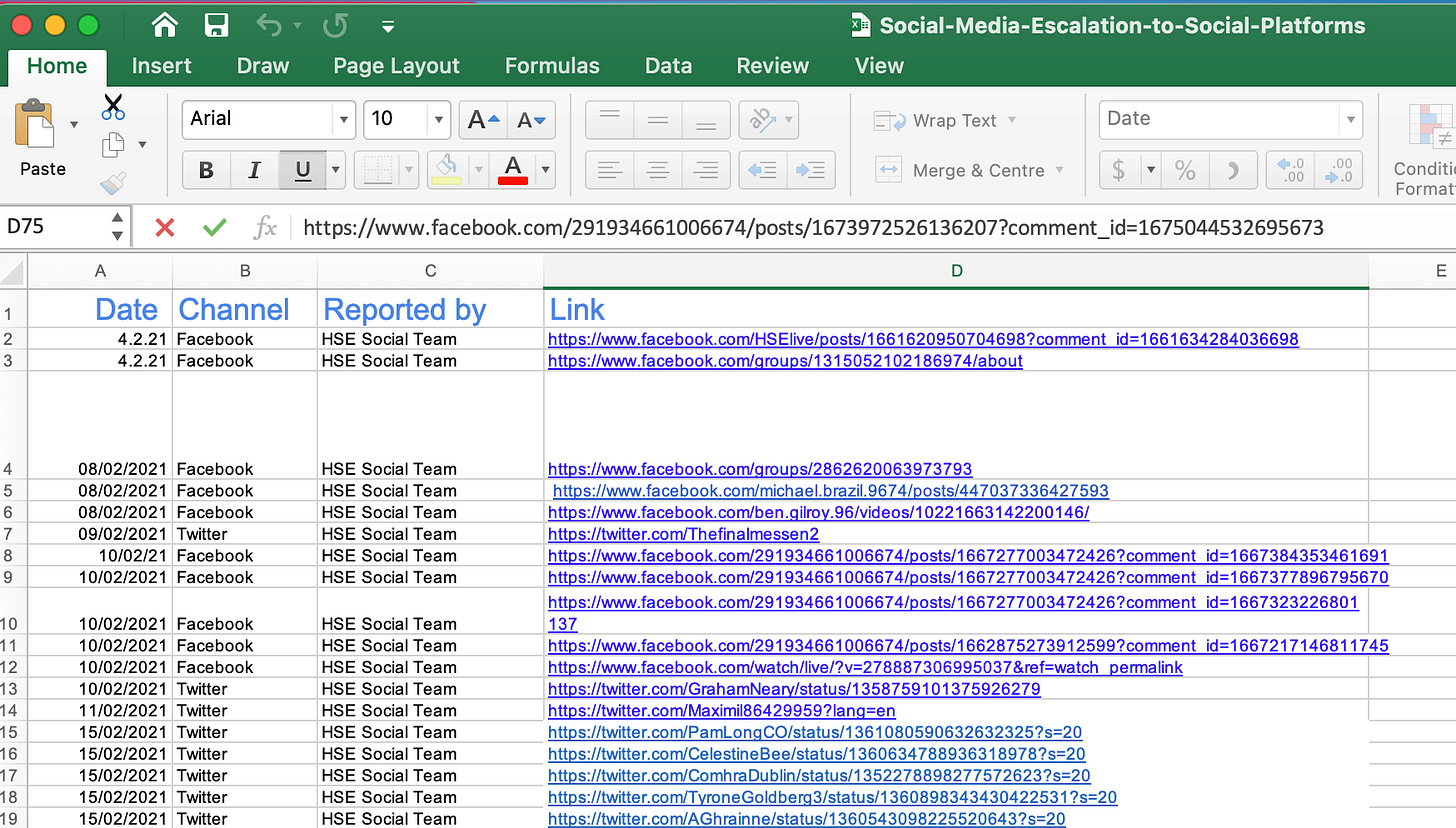Toggle Underline formatting
Viewport: 1456px width, 828px height.
coord(303,170)
